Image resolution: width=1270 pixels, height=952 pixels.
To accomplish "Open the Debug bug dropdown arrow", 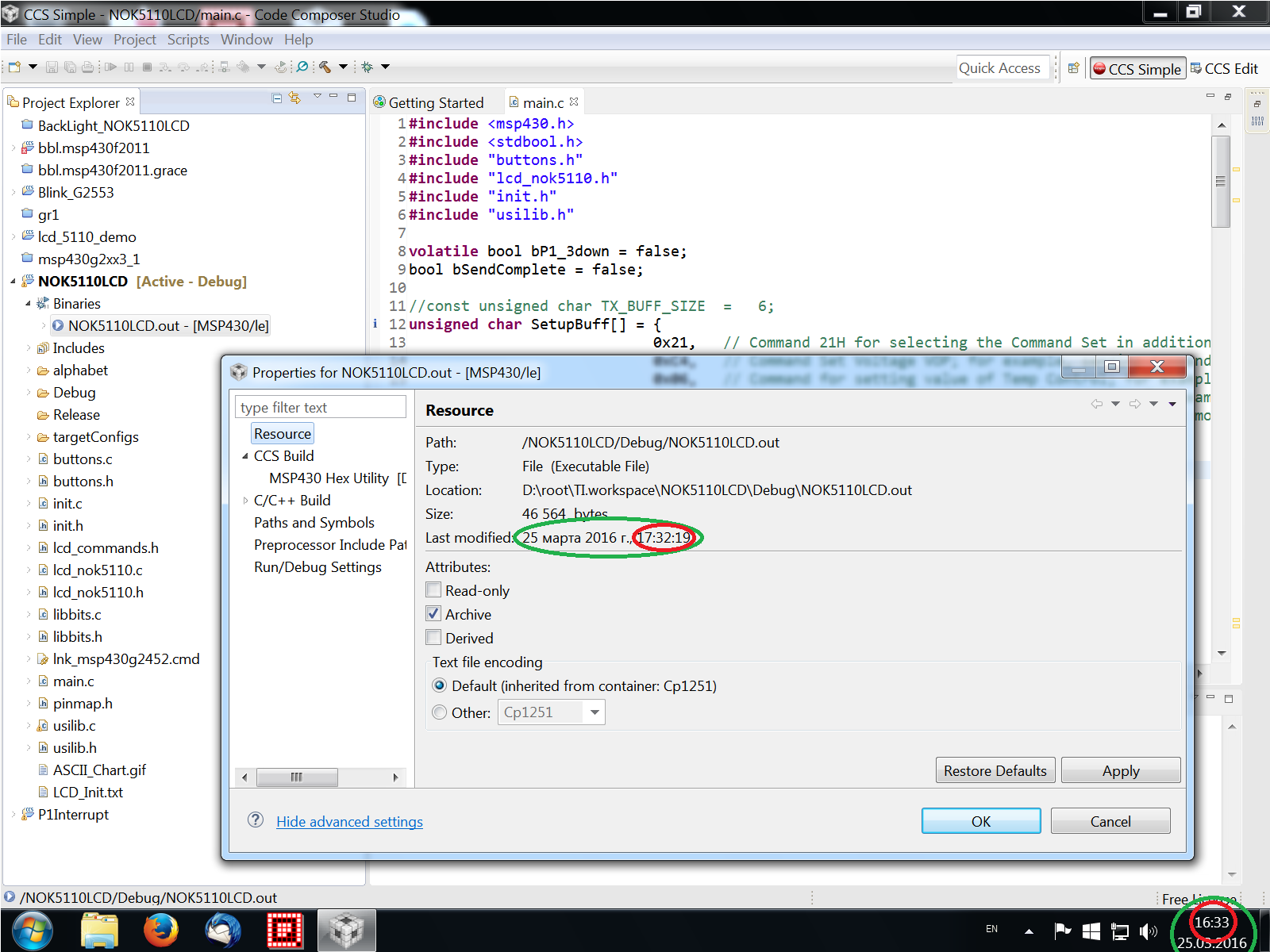I will [385, 67].
